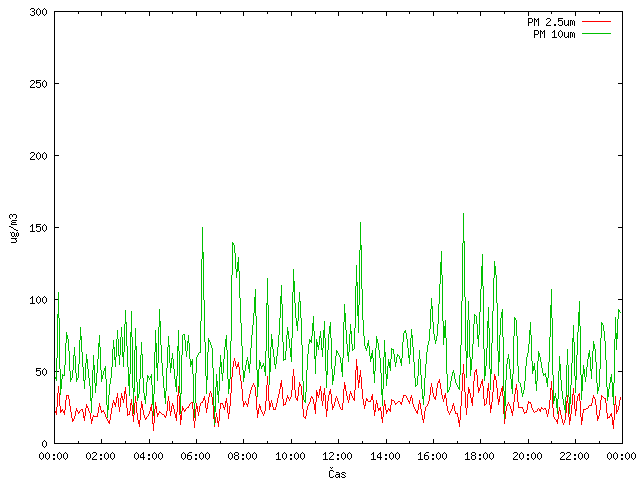Click the 150 y-axis label
Image resolution: width=640 pixels, height=480 pixels.
tap(38, 228)
